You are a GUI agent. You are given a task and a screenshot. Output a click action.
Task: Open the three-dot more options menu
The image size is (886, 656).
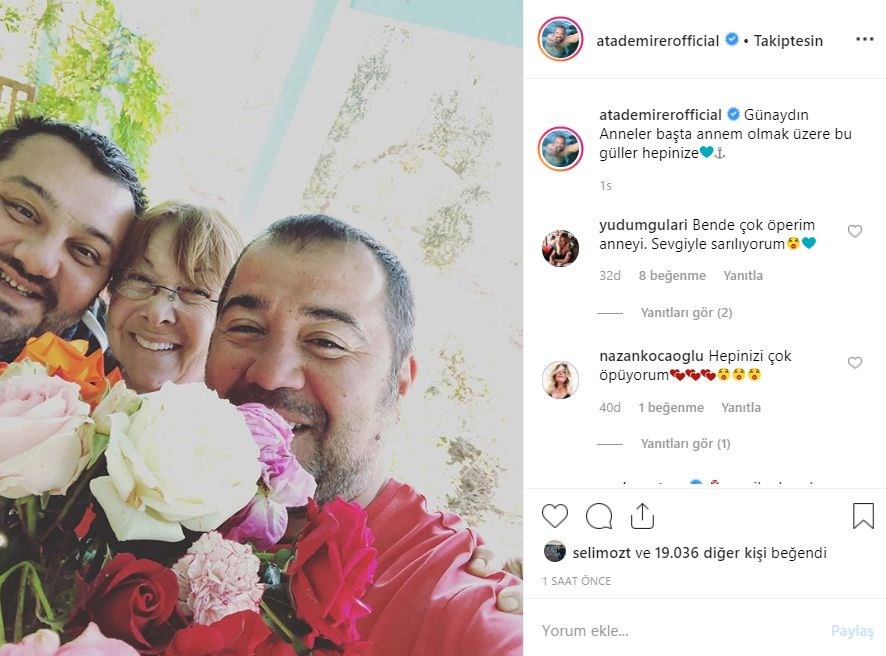865,39
